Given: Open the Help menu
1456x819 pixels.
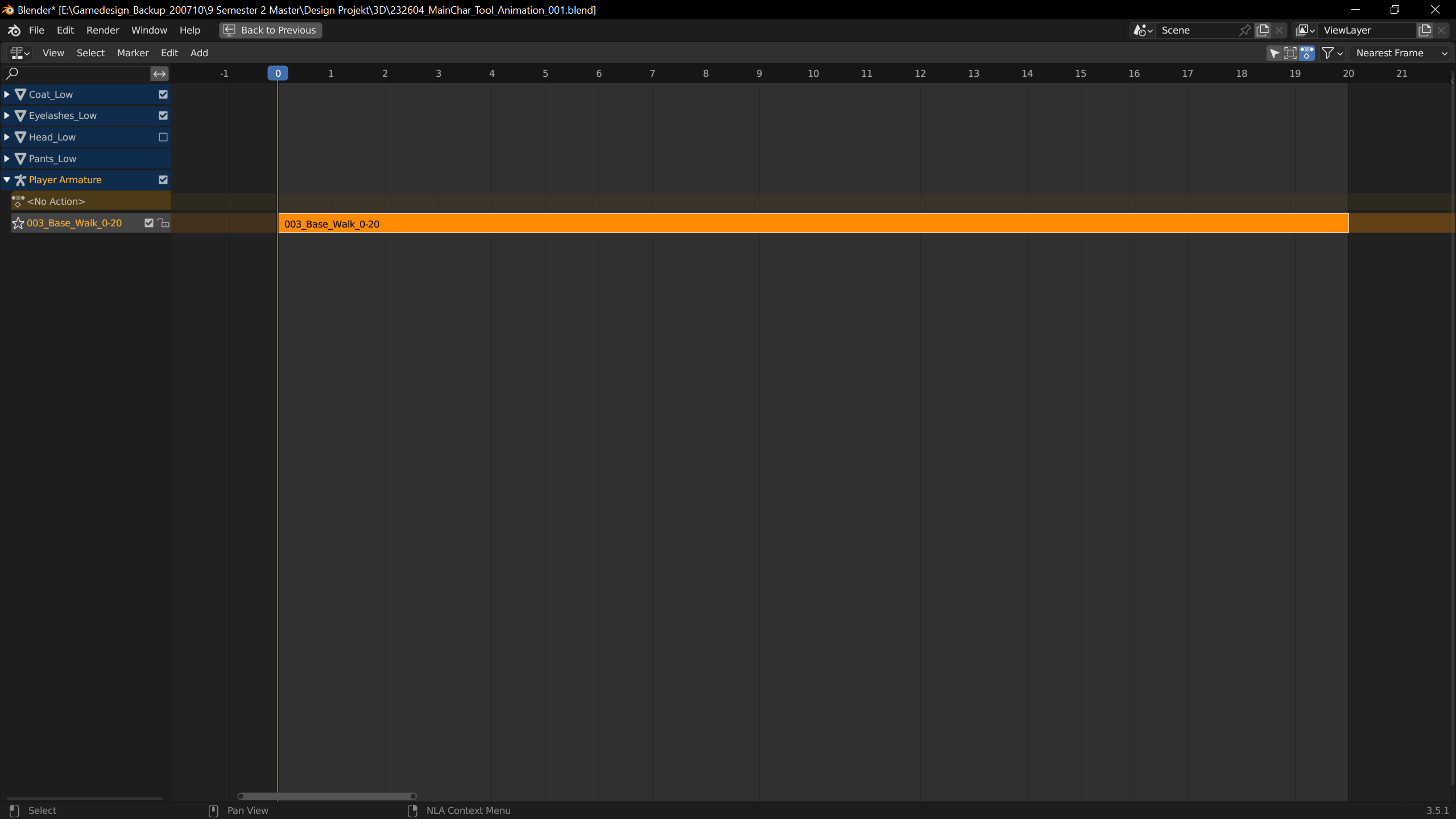Looking at the screenshot, I should [x=190, y=30].
